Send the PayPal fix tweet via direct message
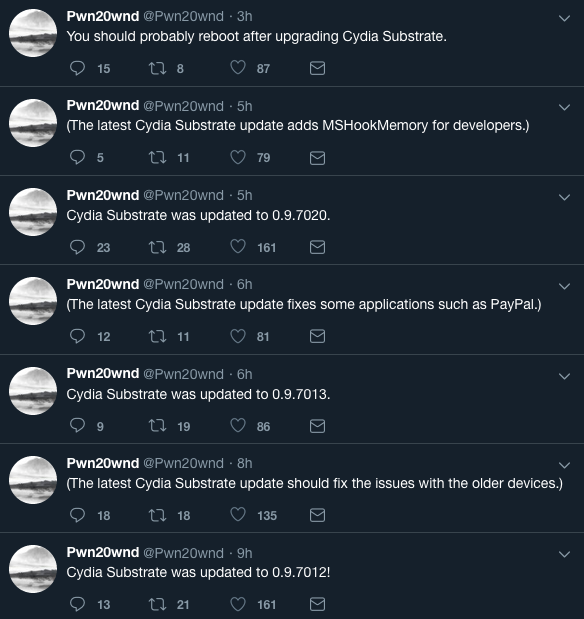584x619 pixels. click(x=317, y=336)
